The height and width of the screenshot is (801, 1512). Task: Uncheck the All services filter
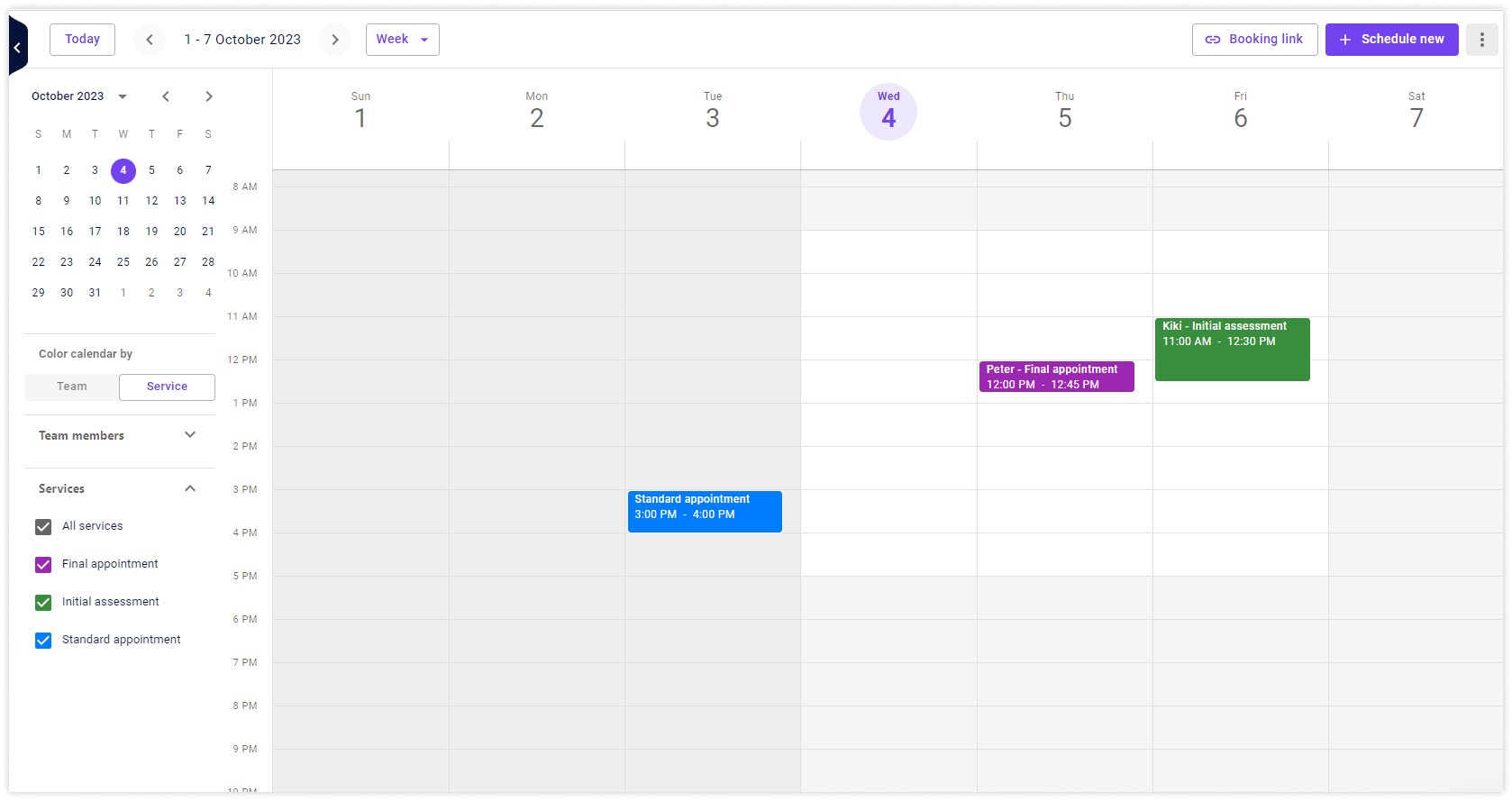42,526
